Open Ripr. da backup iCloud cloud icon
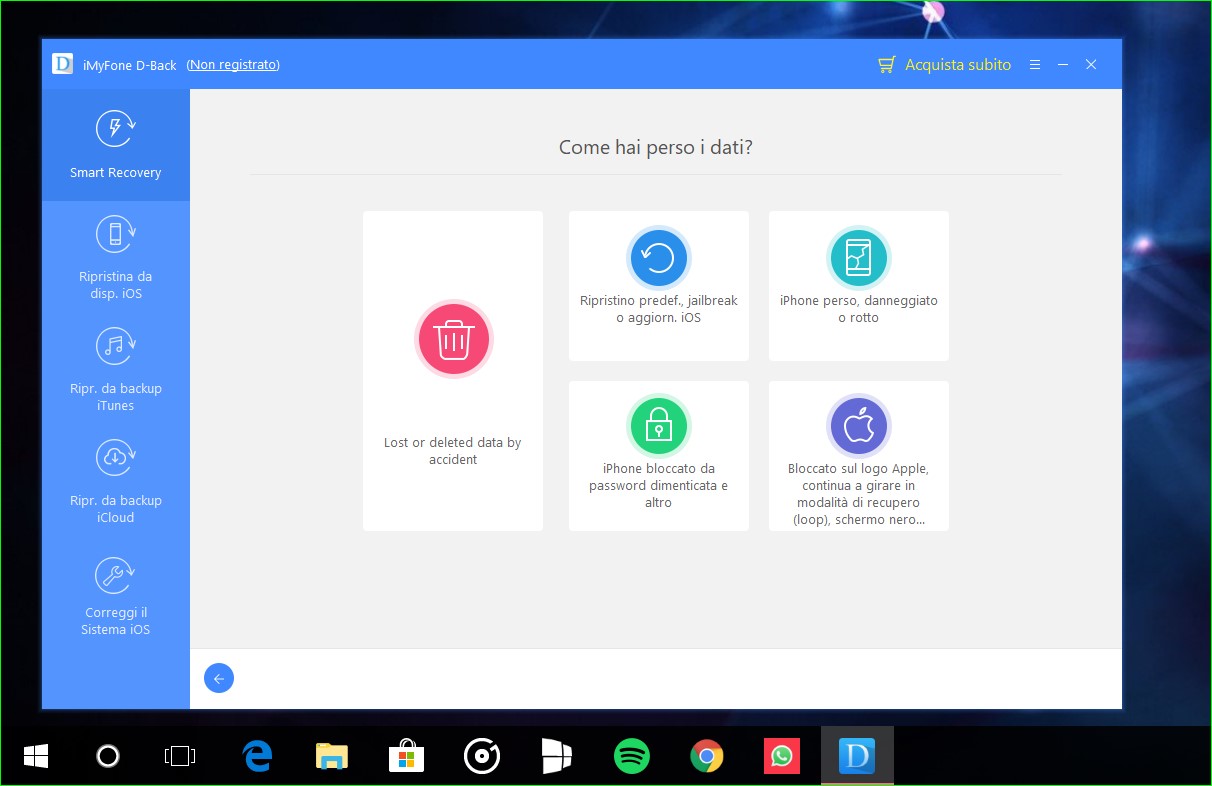This screenshot has height=786, width=1212. [x=115, y=458]
